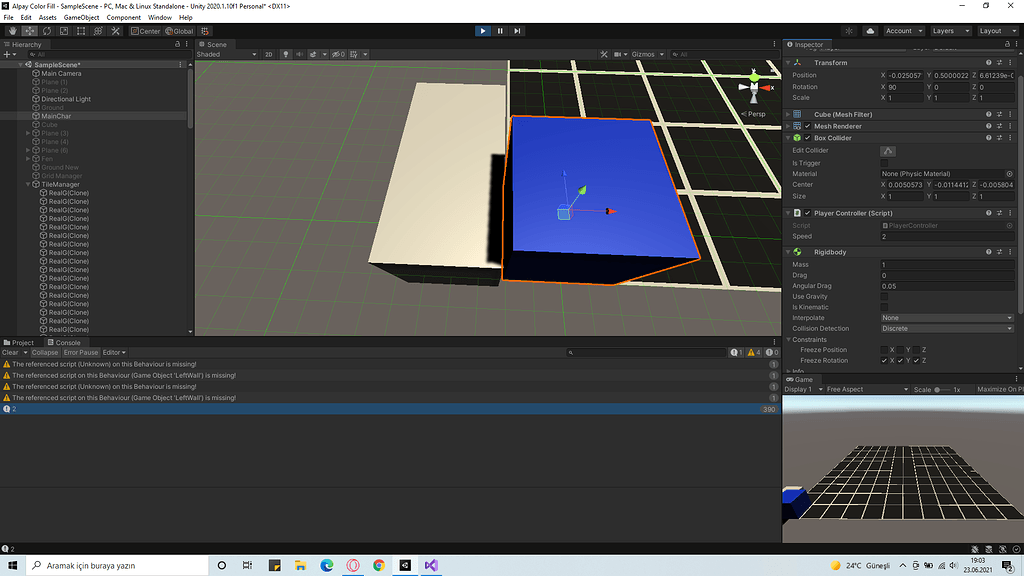Click the Clear button in the Console
The height and width of the screenshot is (576, 1024).
pyautogui.click(x=11, y=351)
